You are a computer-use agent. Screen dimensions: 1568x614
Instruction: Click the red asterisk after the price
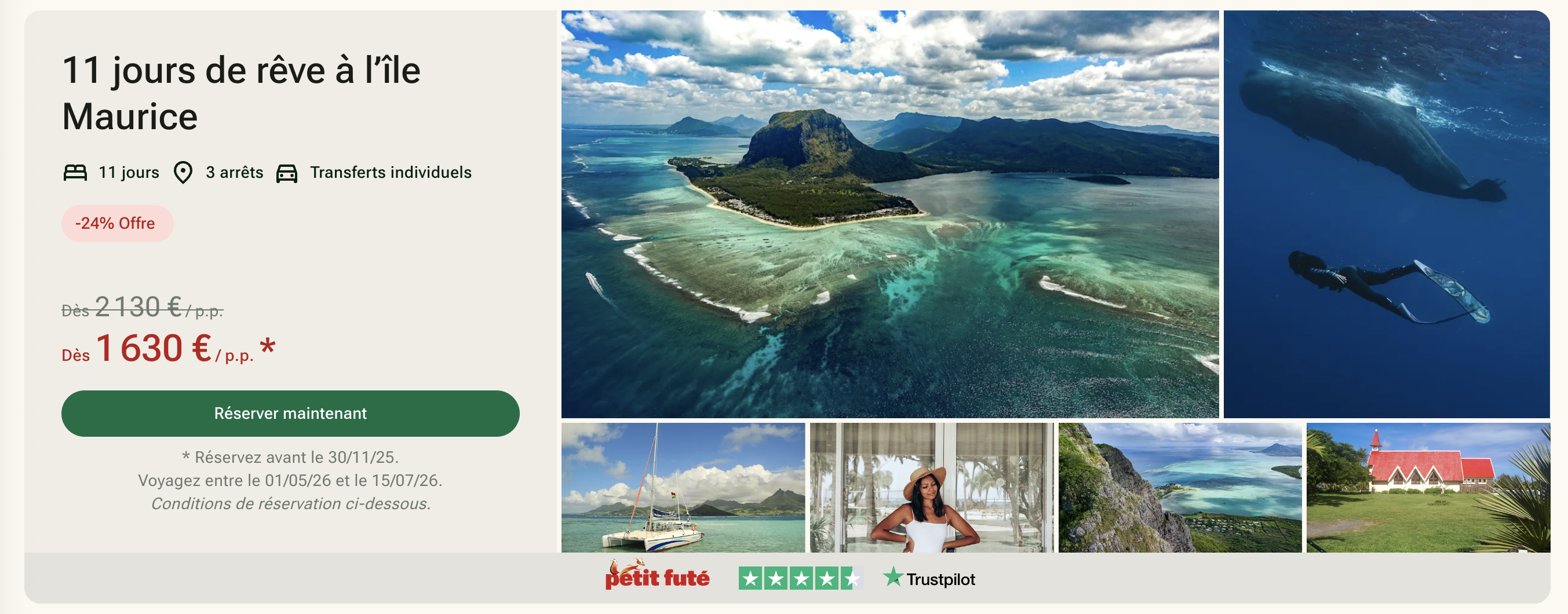tap(268, 348)
